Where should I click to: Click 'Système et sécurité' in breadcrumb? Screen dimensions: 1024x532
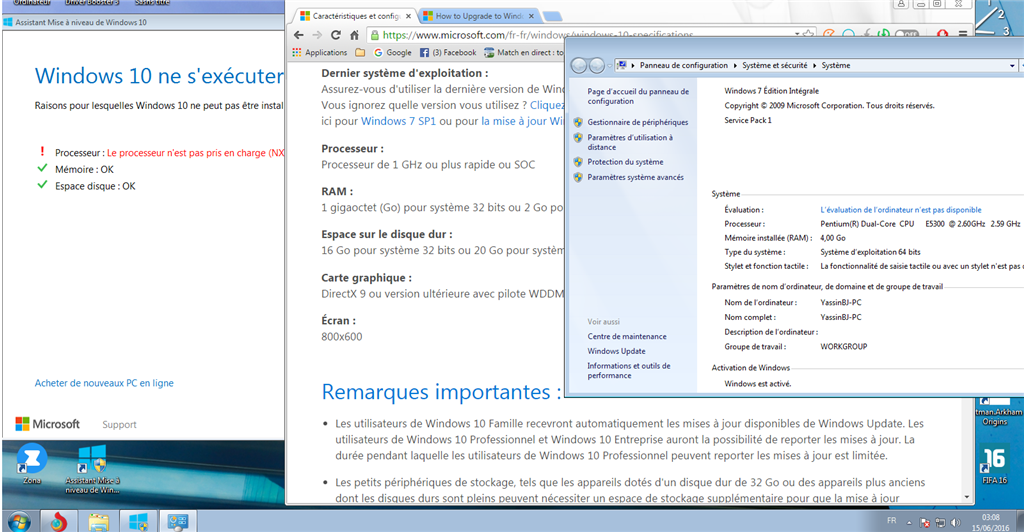(x=775, y=65)
